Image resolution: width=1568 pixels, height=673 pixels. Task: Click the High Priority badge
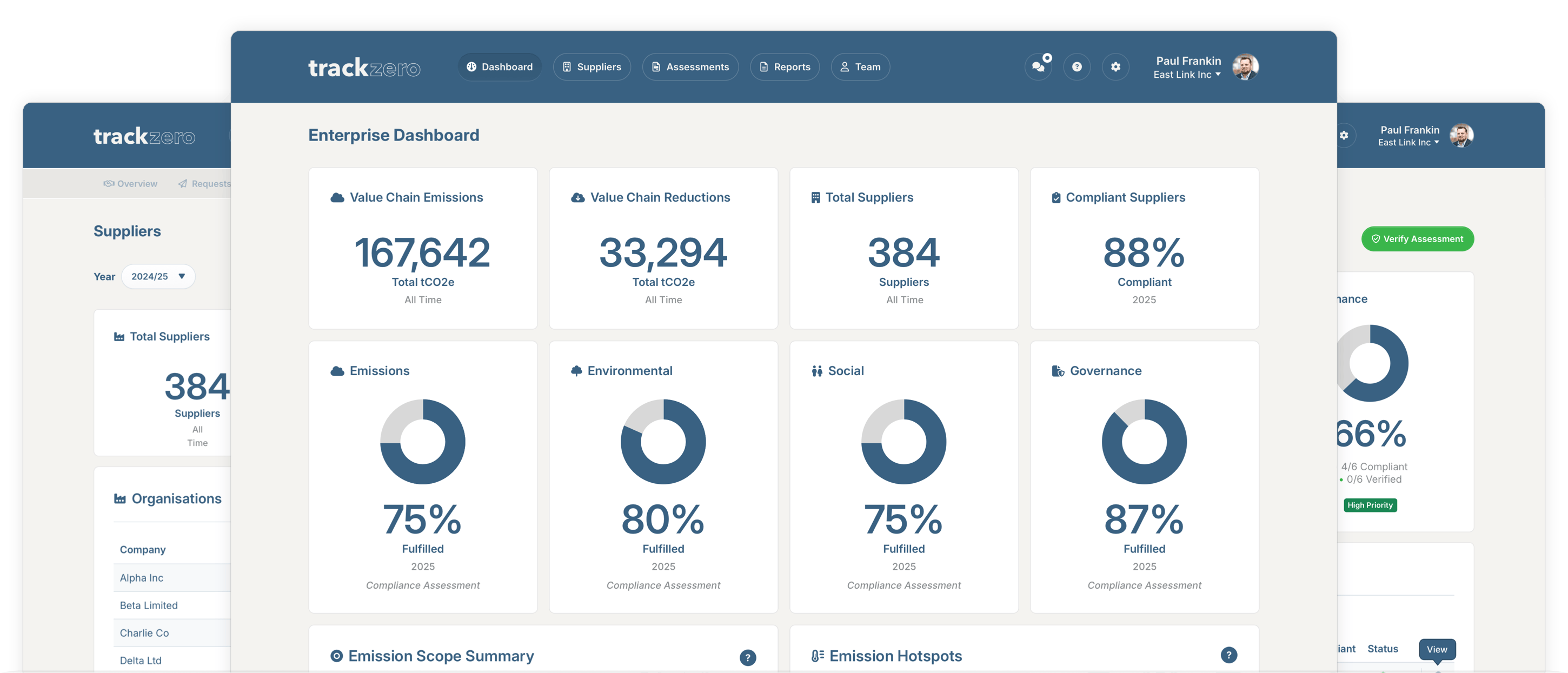tap(1370, 505)
